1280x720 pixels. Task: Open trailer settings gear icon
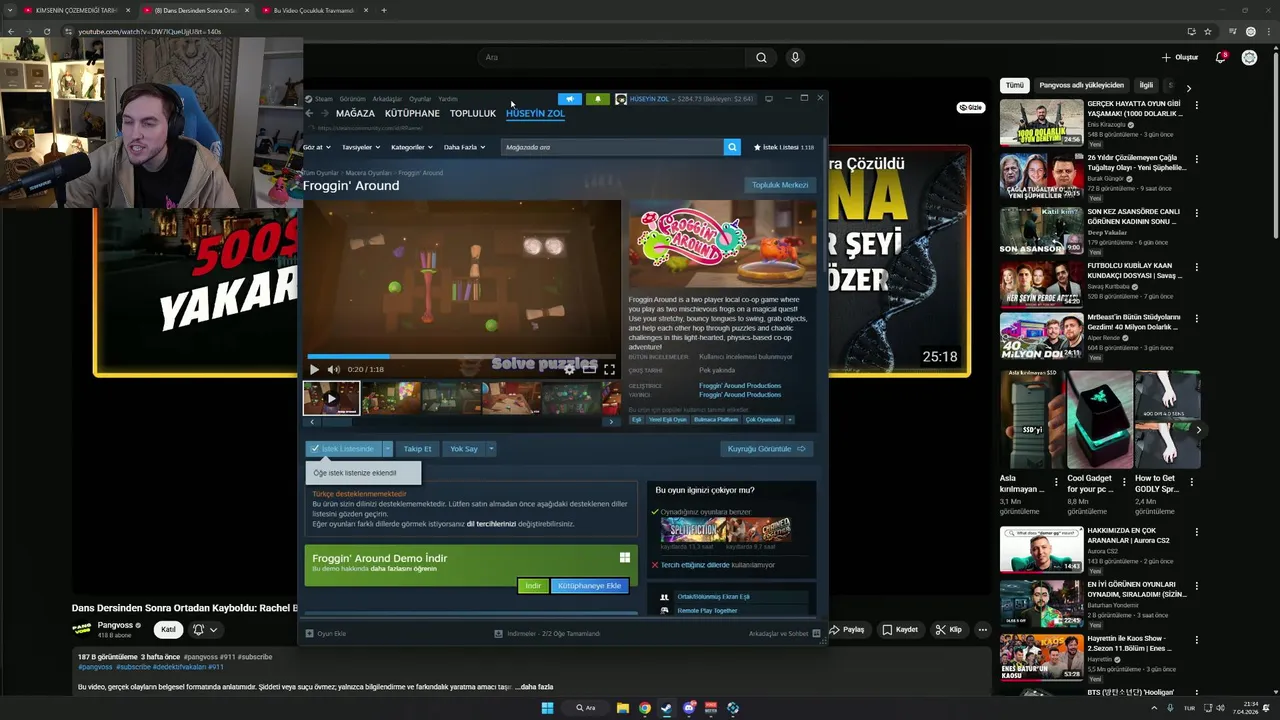569,369
